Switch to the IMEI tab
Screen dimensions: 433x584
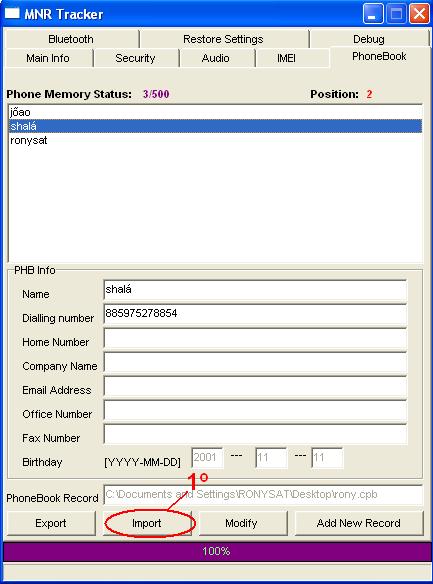point(286,58)
